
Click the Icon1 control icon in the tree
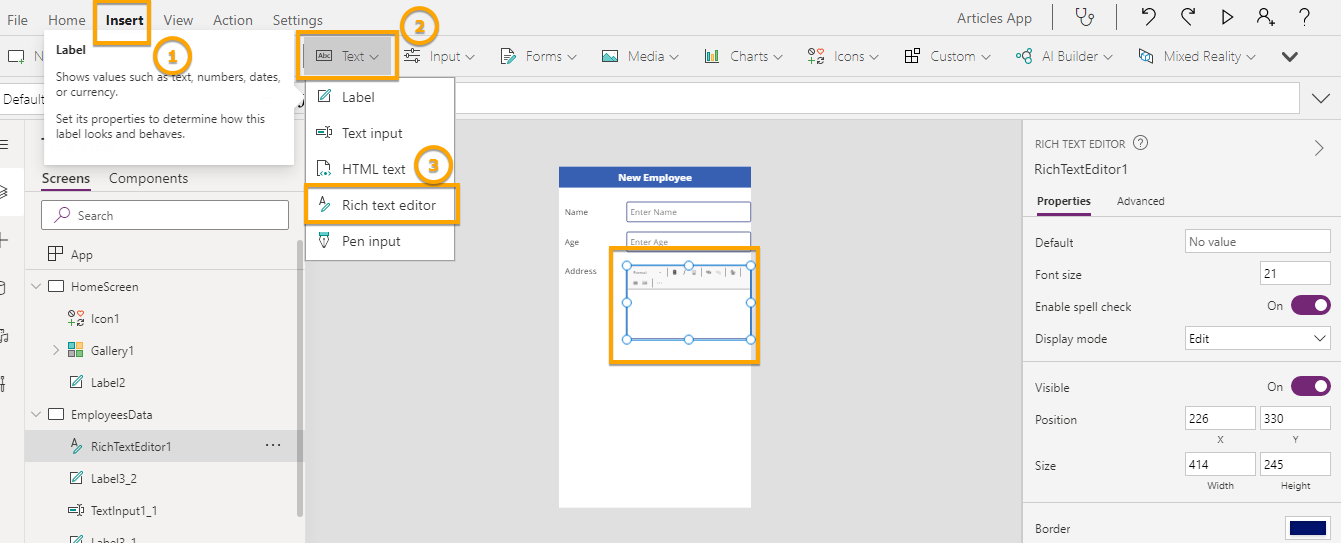pyautogui.click(x=76, y=318)
